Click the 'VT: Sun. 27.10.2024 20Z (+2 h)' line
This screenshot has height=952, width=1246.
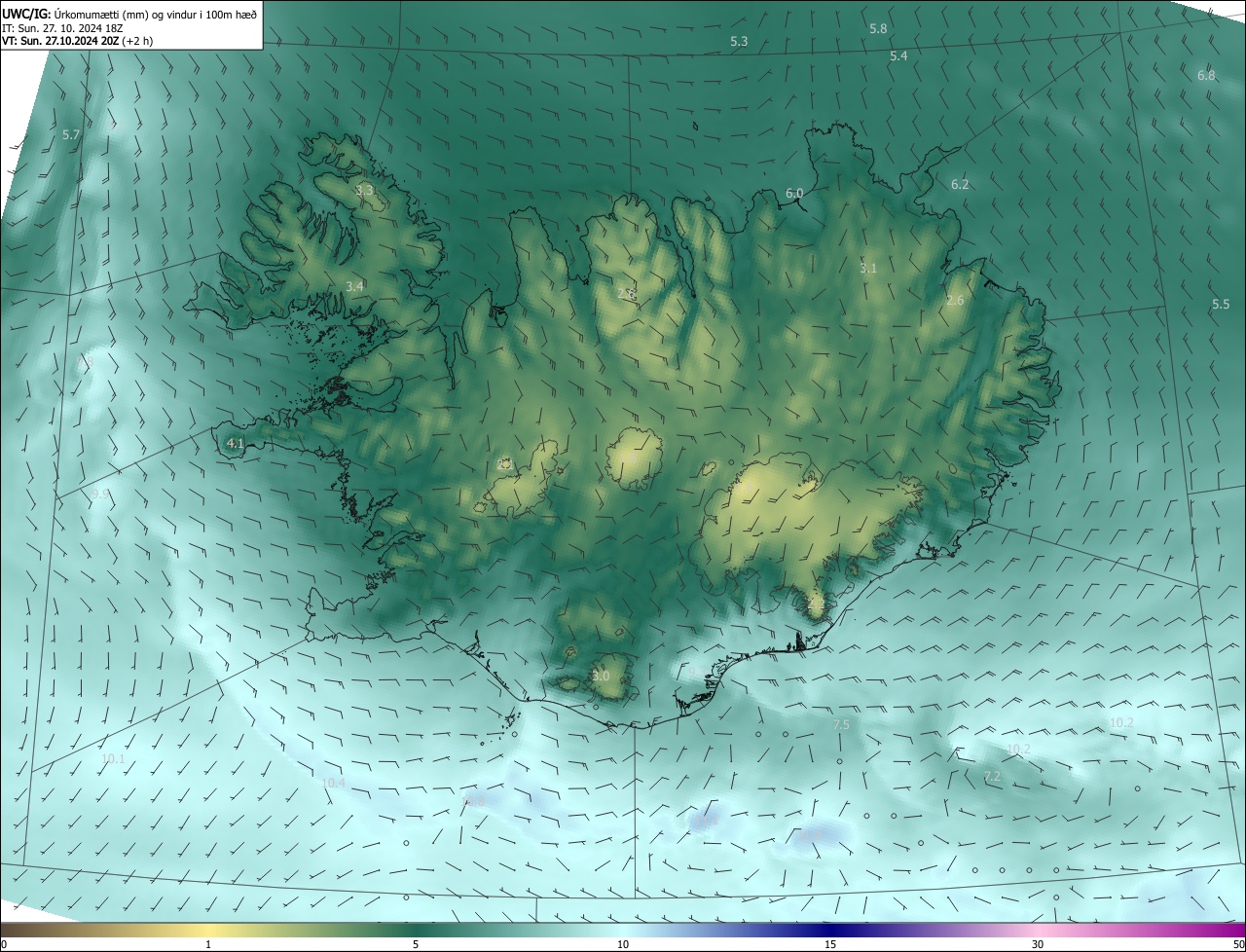pos(77,41)
